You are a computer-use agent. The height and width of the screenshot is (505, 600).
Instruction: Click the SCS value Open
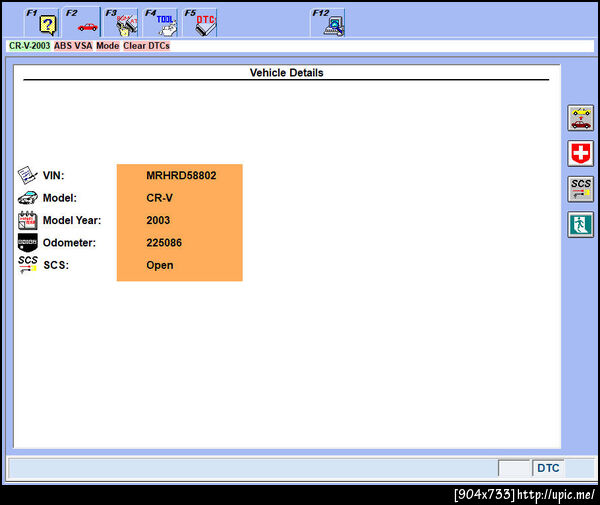[x=160, y=266]
